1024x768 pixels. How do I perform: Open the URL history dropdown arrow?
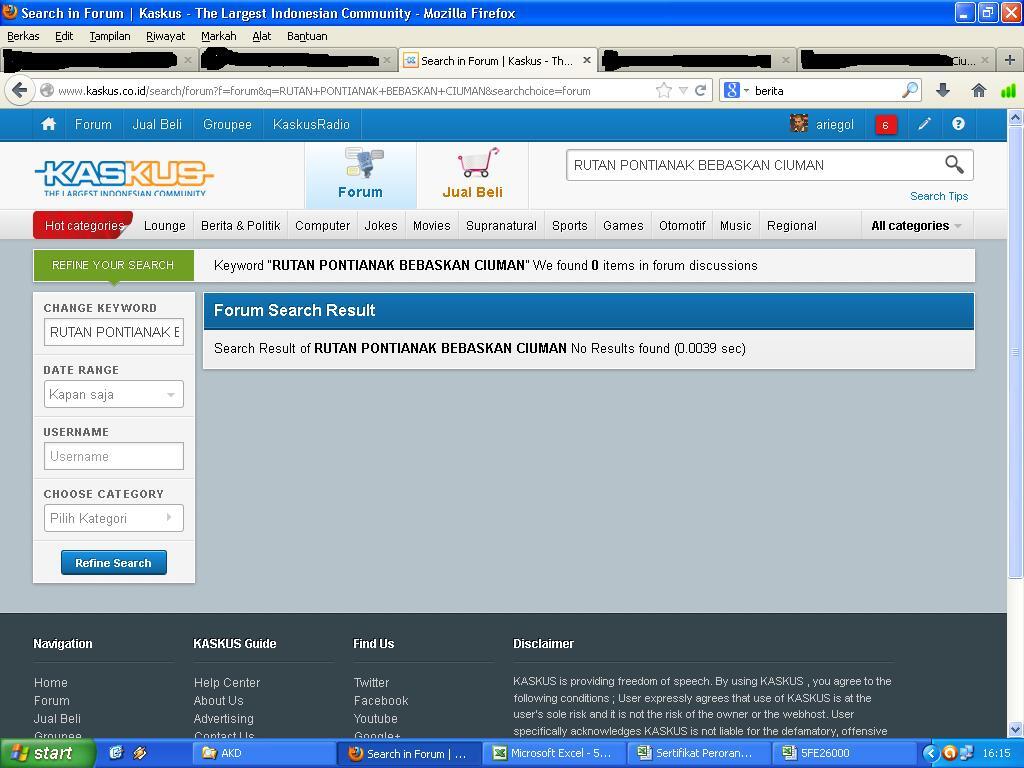click(683, 90)
